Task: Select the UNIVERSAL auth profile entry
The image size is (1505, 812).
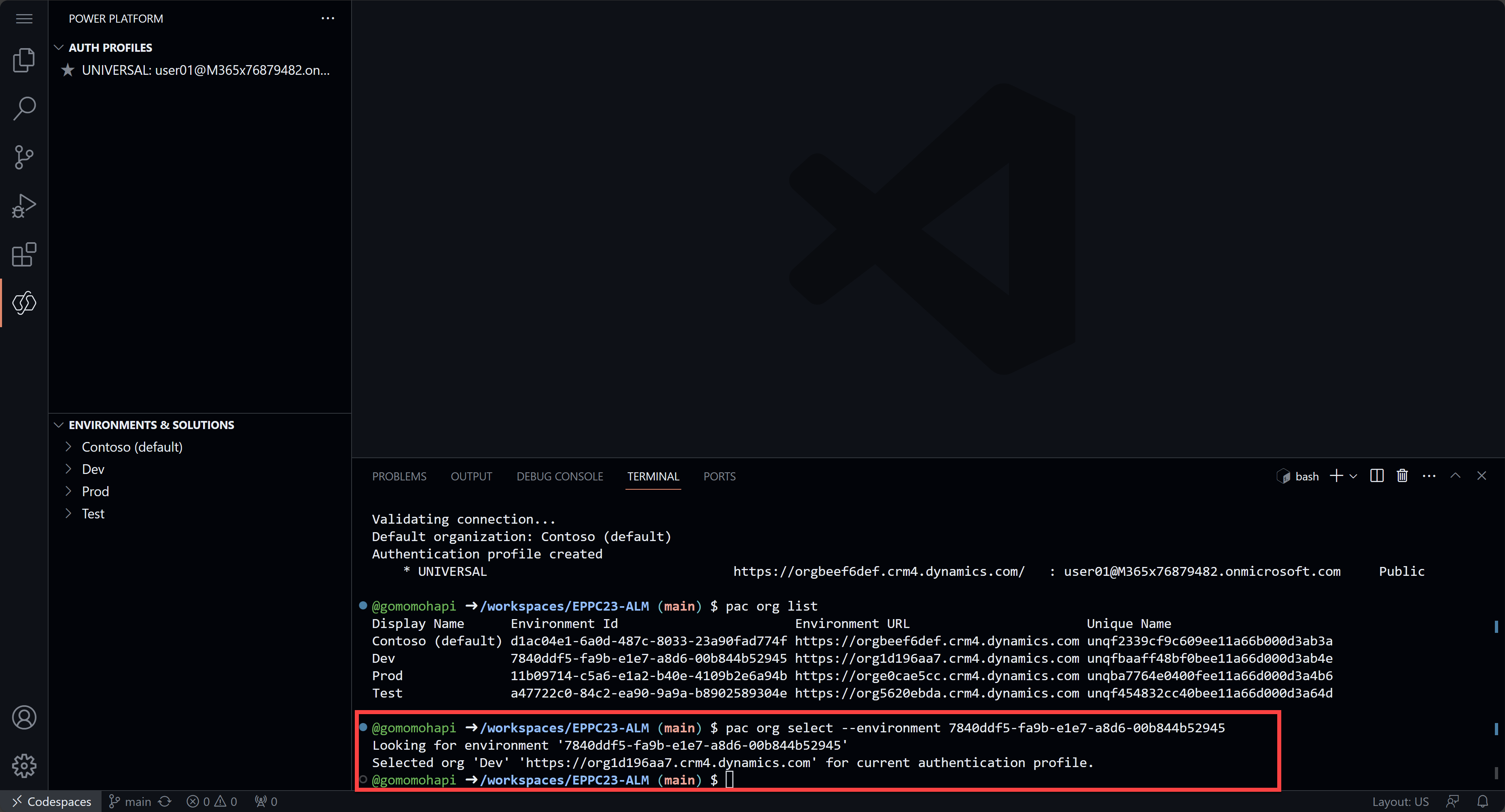Action: (200, 70)
